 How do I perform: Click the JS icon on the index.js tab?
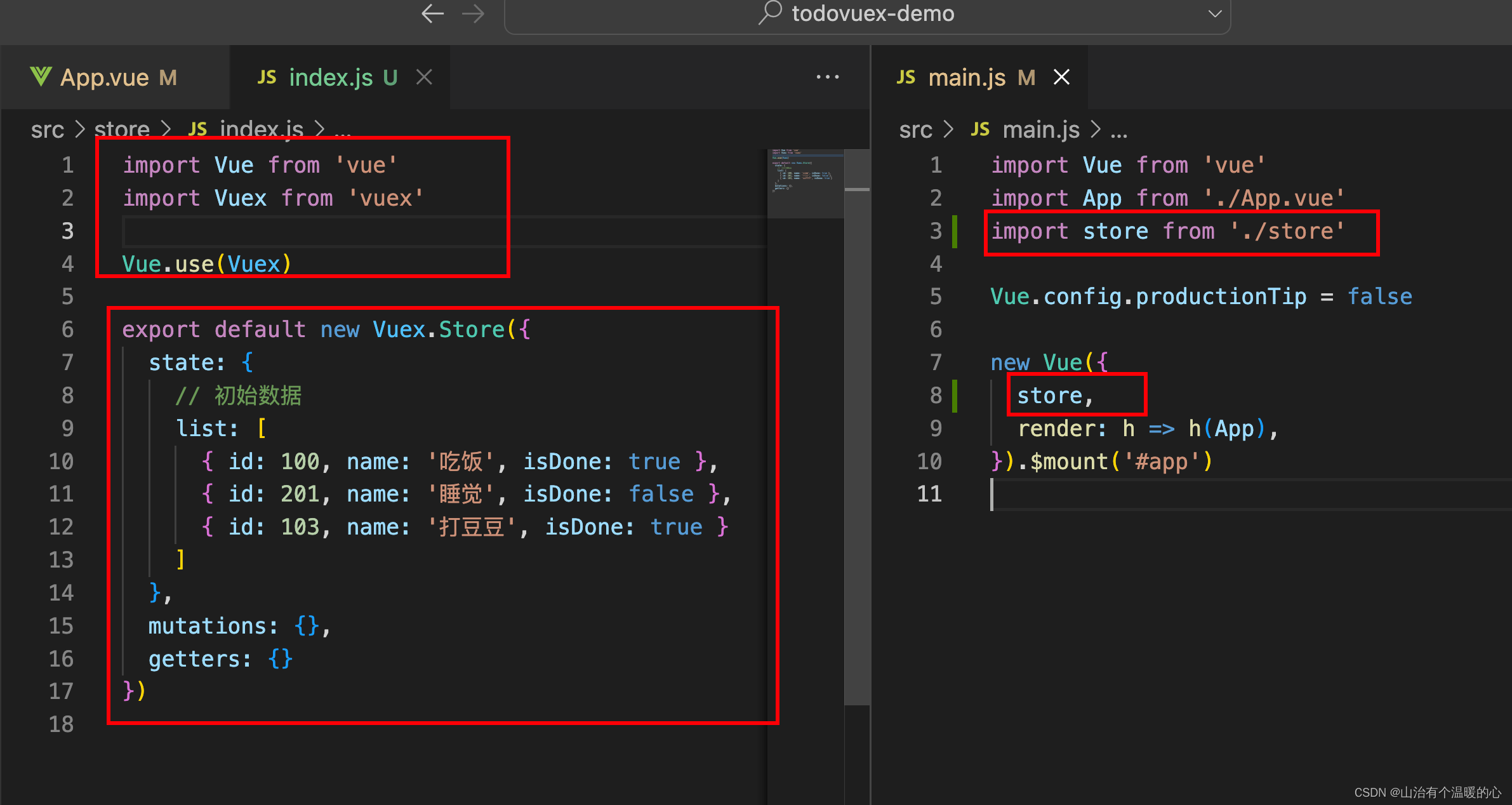(267, 77)
